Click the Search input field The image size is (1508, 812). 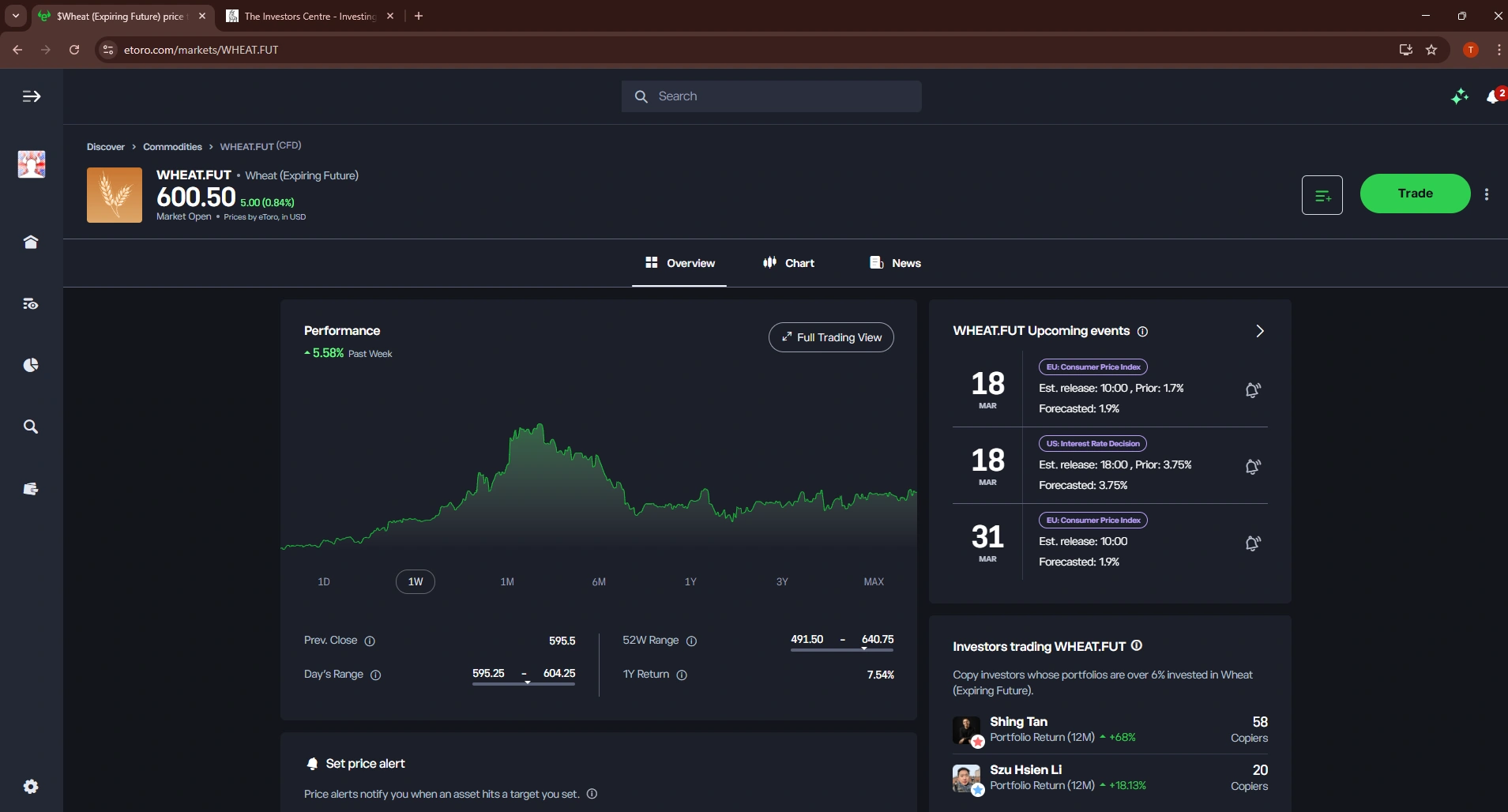click(772, 96)
